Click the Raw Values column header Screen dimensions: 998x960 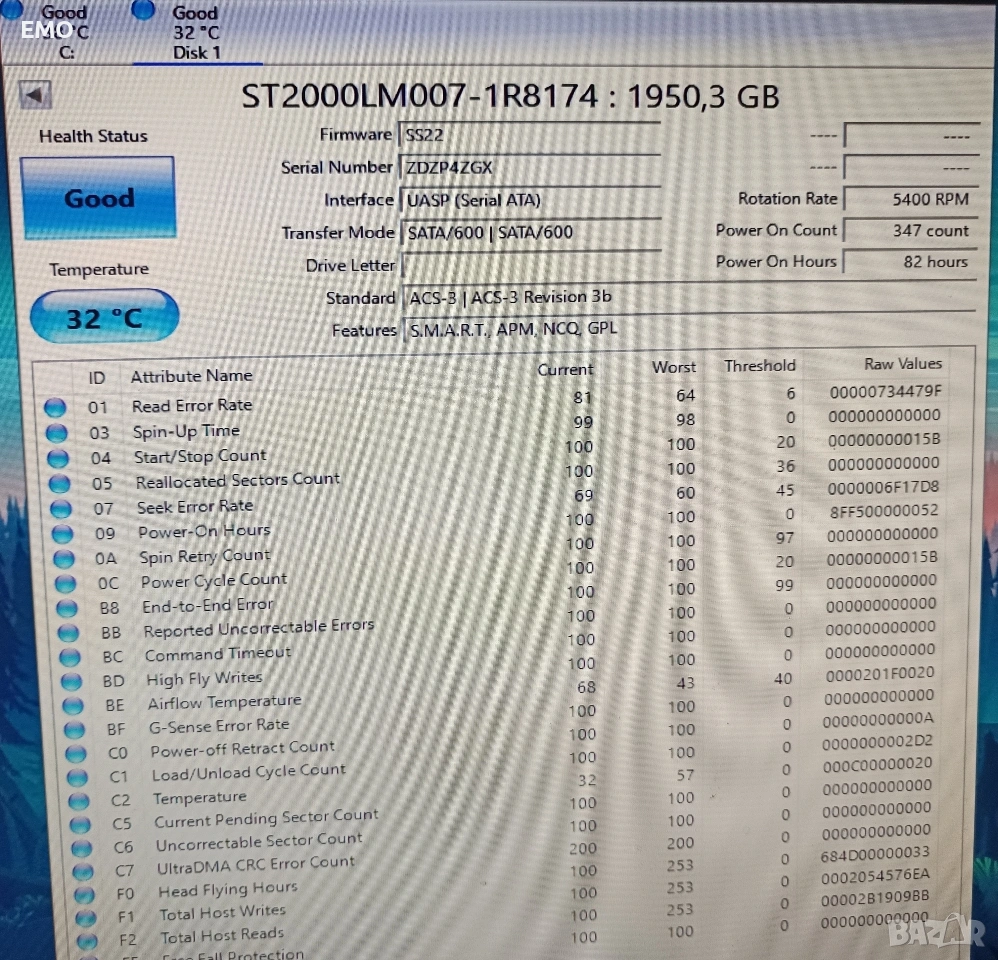903,364
